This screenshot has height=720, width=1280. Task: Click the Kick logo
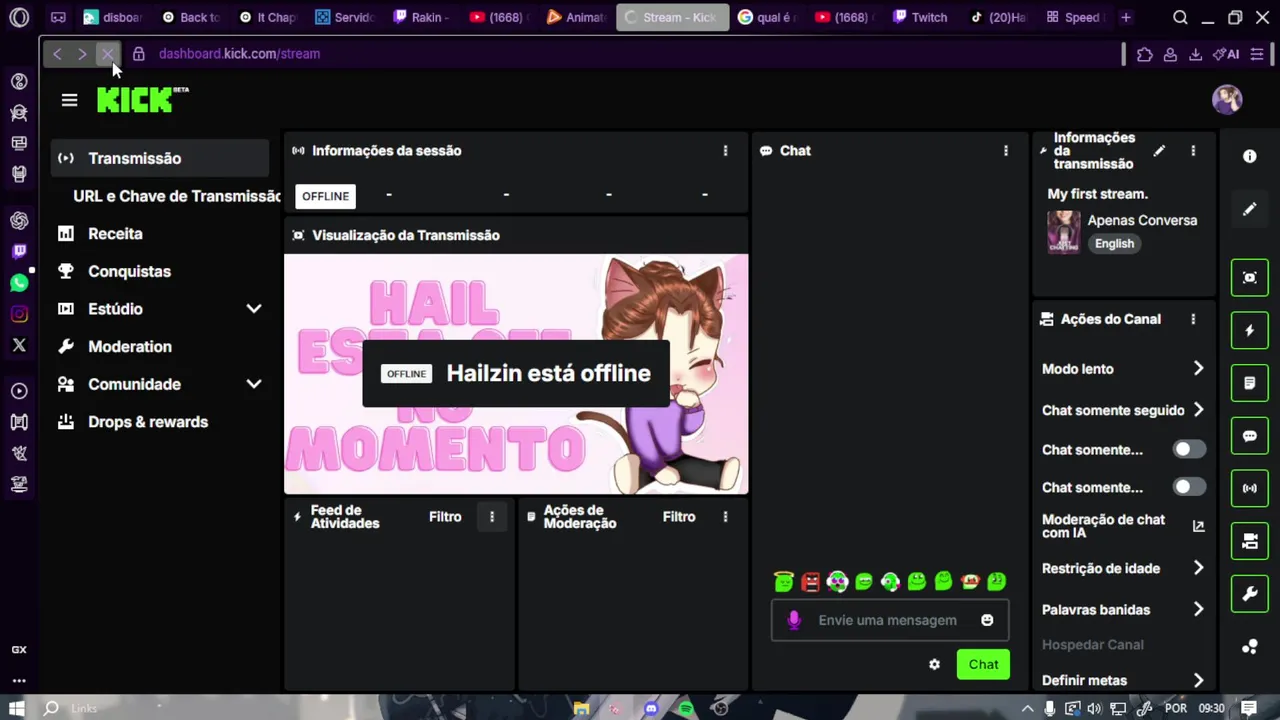point(142,99)
